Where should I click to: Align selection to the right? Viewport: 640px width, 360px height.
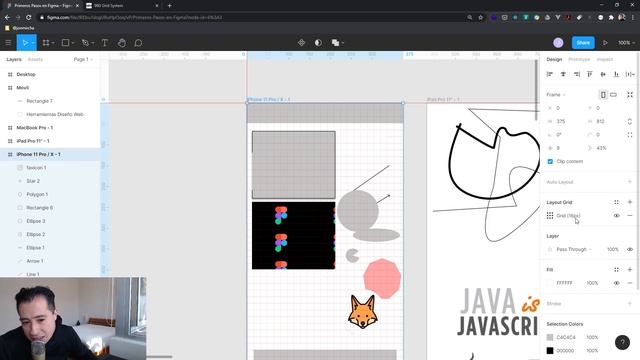coord(577,74)
